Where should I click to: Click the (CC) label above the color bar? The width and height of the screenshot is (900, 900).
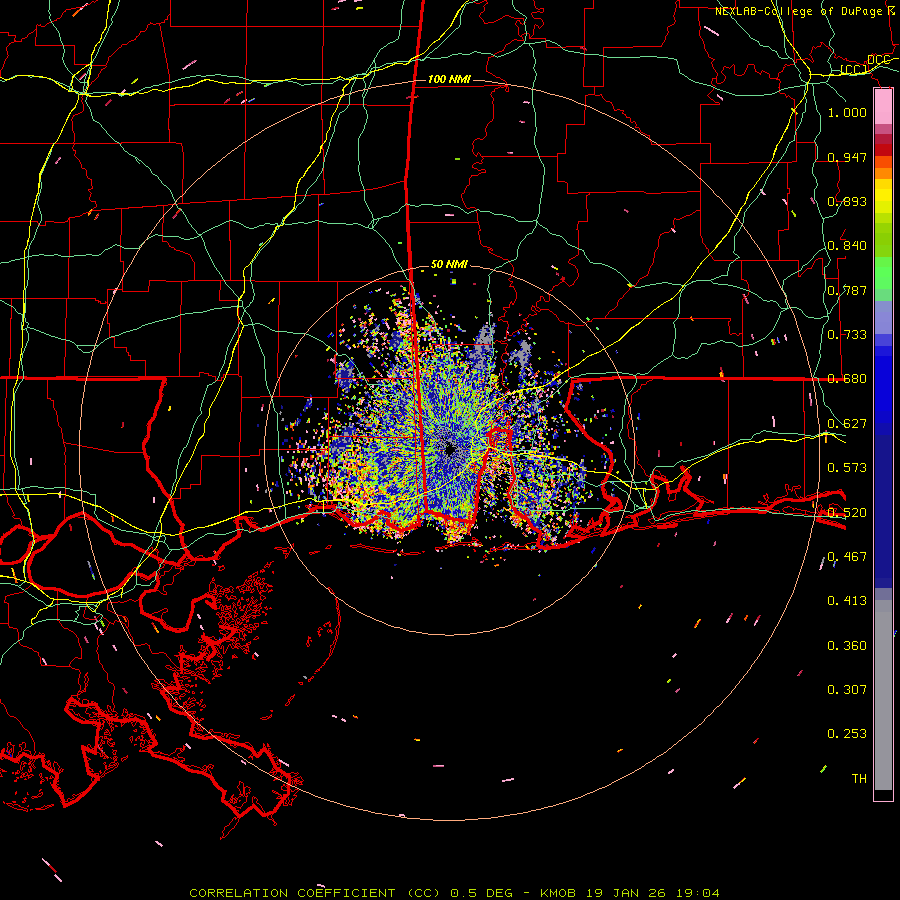[x=854, y=70]
